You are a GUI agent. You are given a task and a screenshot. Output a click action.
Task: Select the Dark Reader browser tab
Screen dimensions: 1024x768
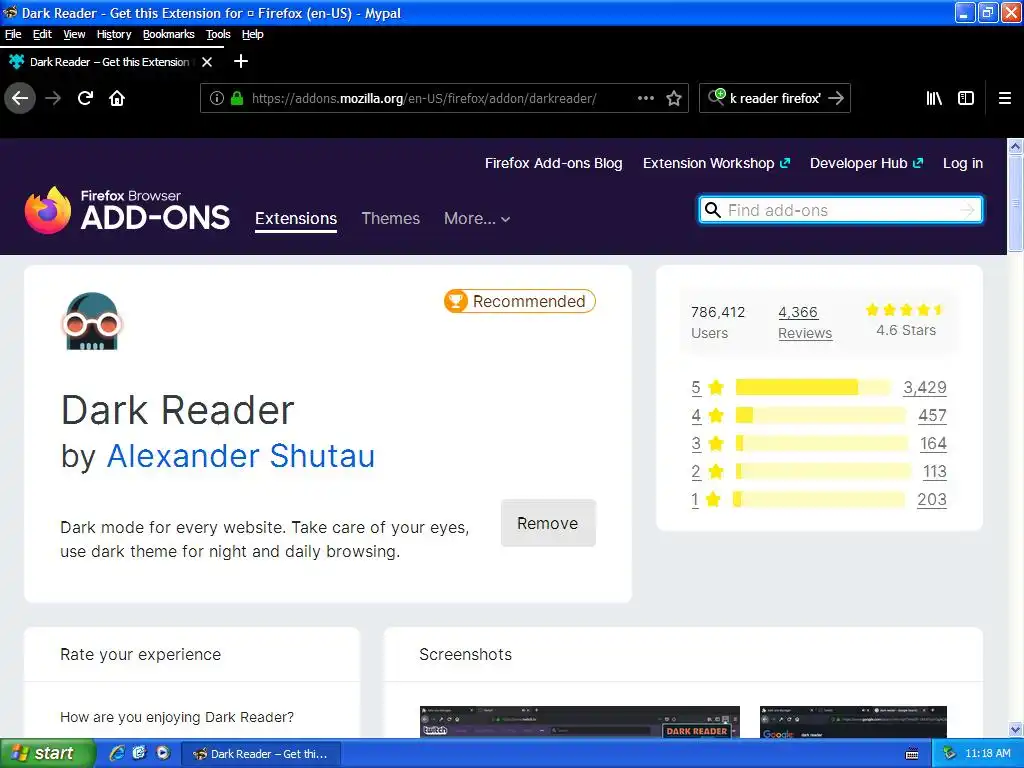point(110,62)
